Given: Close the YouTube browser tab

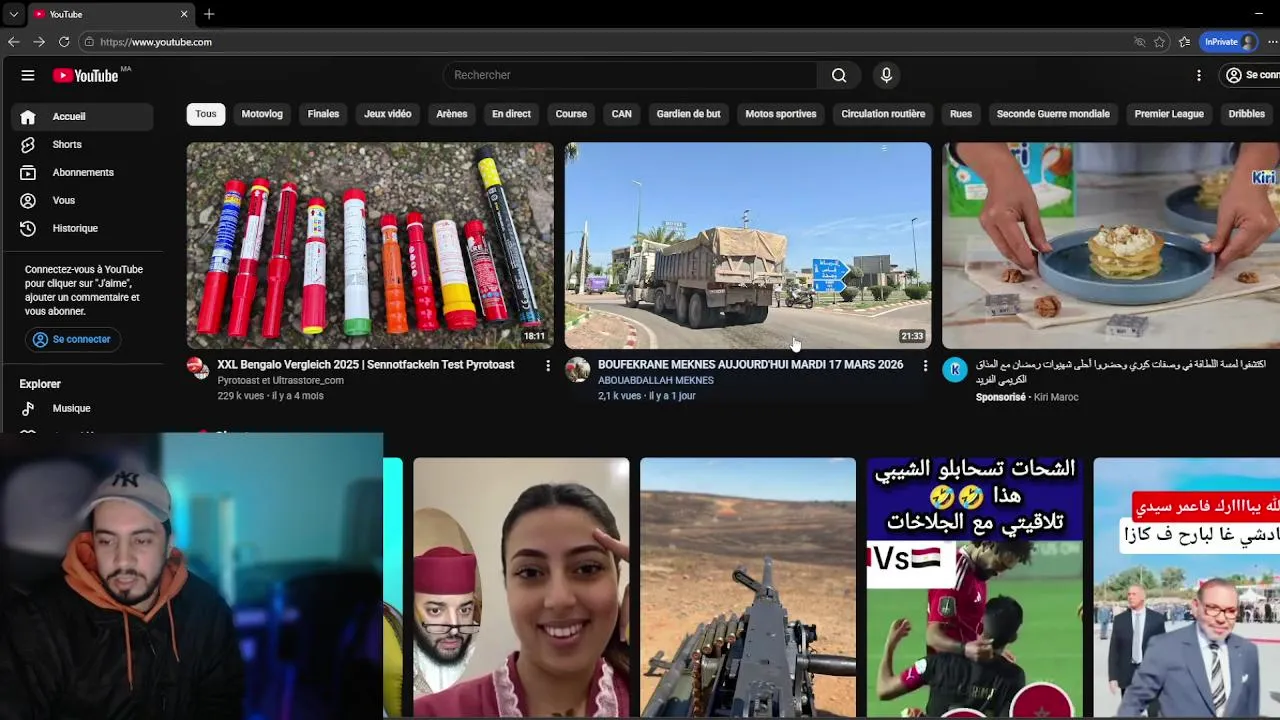Looking at the screenshot, I should click(x=184, y=14).
